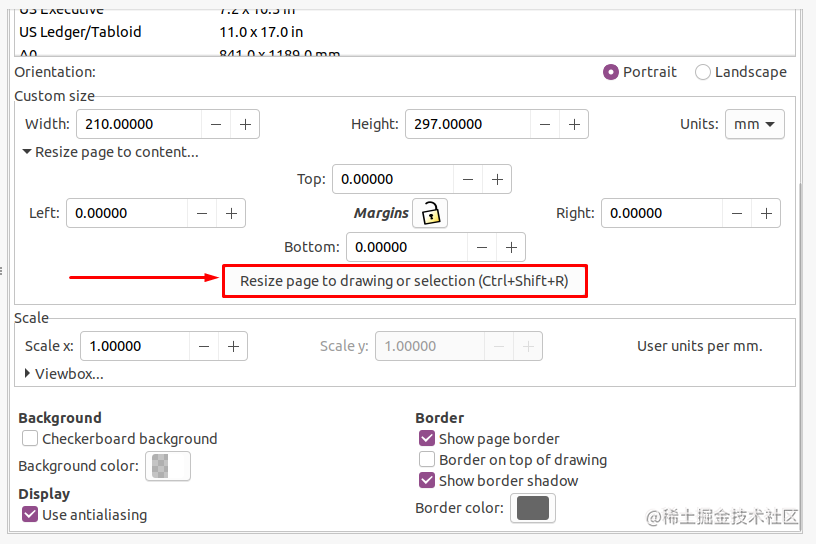Decrease Right margin value
This screenshot has width=816, height=544.
pos(737,213)
